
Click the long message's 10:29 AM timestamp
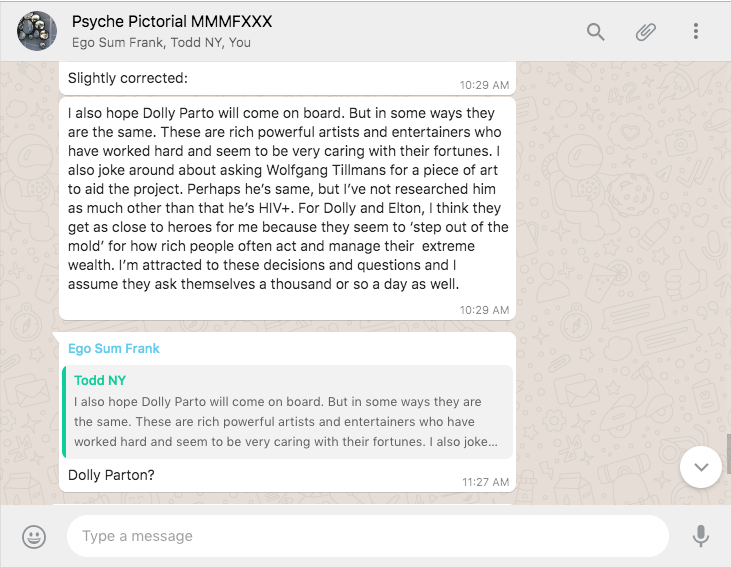pyautogui.click(x=485, y=310)
